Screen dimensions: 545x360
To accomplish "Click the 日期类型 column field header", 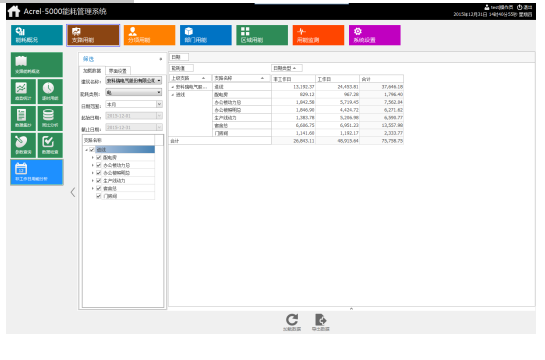I will point(287,68).
